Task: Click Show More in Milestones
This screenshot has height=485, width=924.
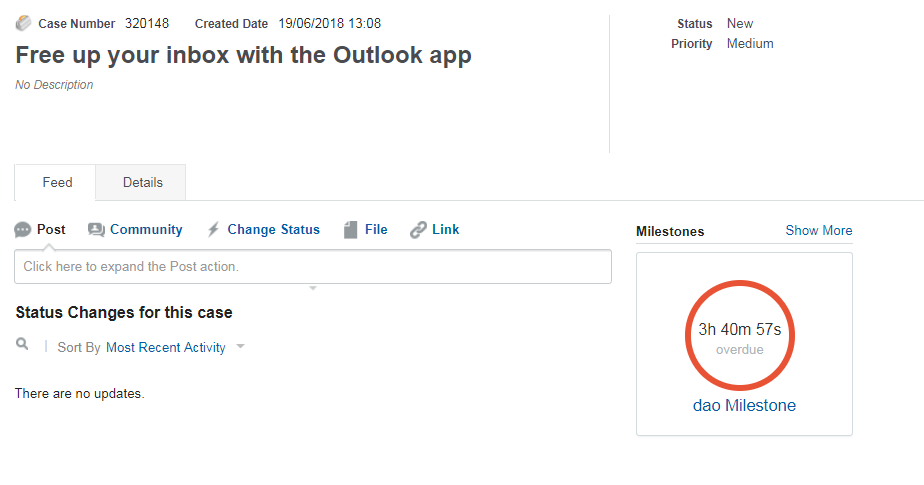Action: tap(818, 231)
